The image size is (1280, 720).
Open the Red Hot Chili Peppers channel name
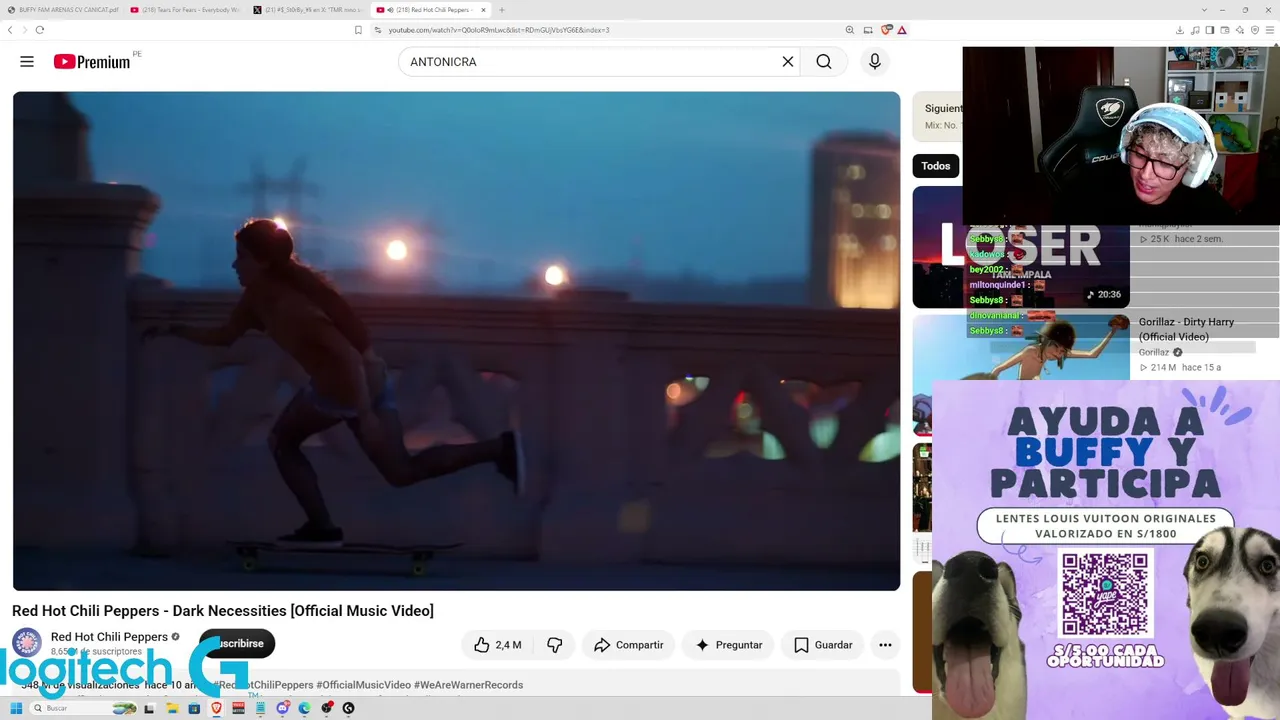(x=109, y=637)
